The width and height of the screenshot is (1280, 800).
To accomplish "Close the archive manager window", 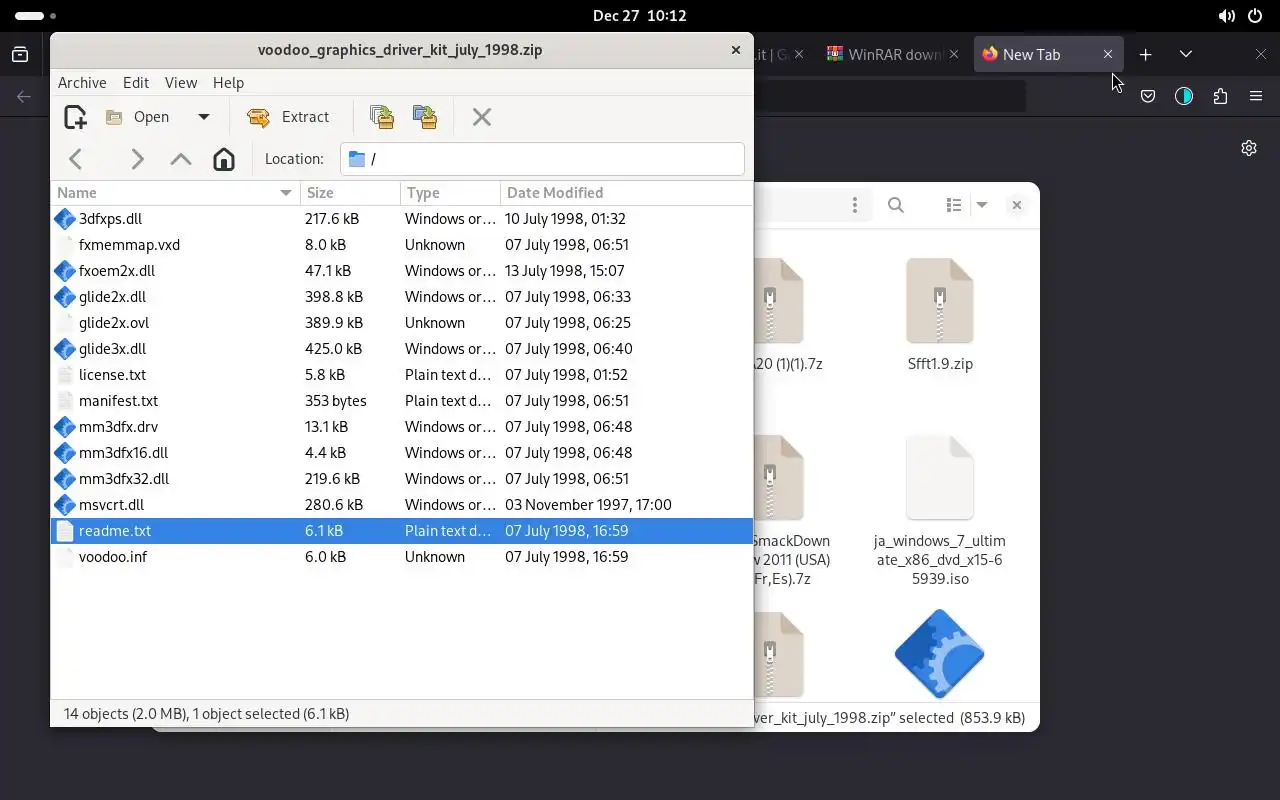I will [x=736, y=50].
